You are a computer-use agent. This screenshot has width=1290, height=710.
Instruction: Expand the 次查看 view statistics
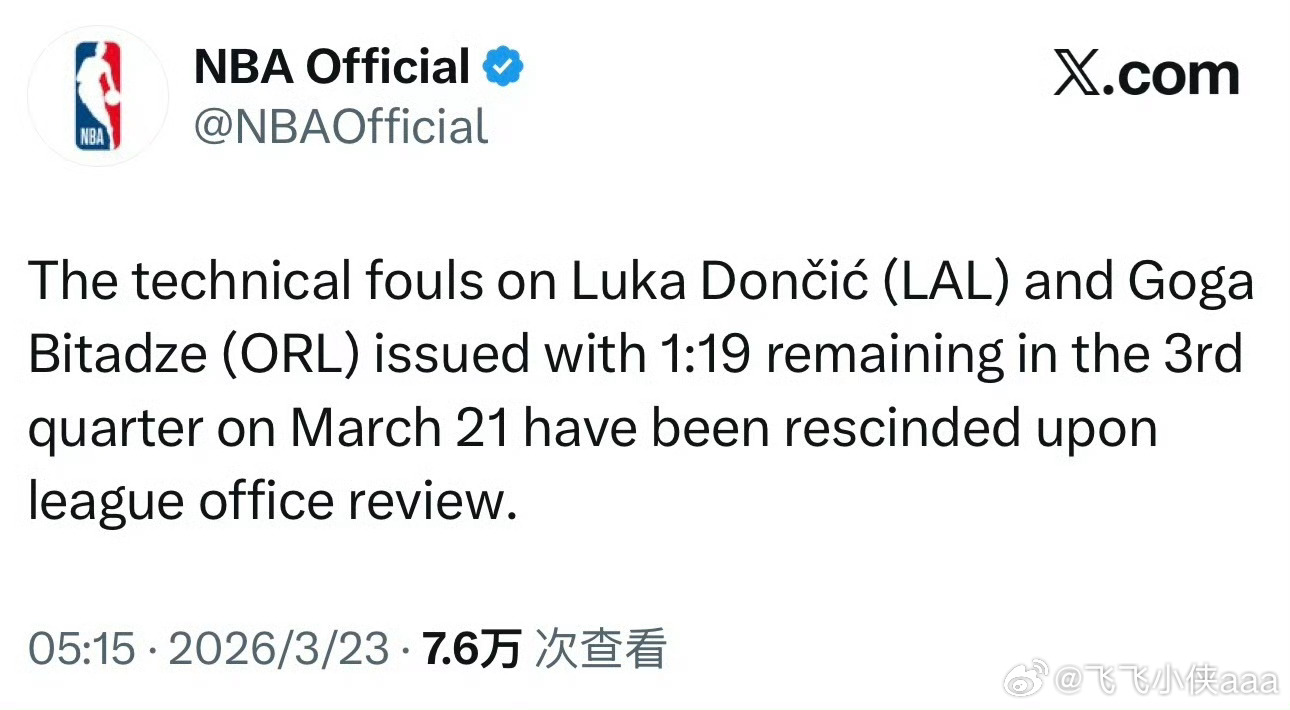click(x=600, y=648)
